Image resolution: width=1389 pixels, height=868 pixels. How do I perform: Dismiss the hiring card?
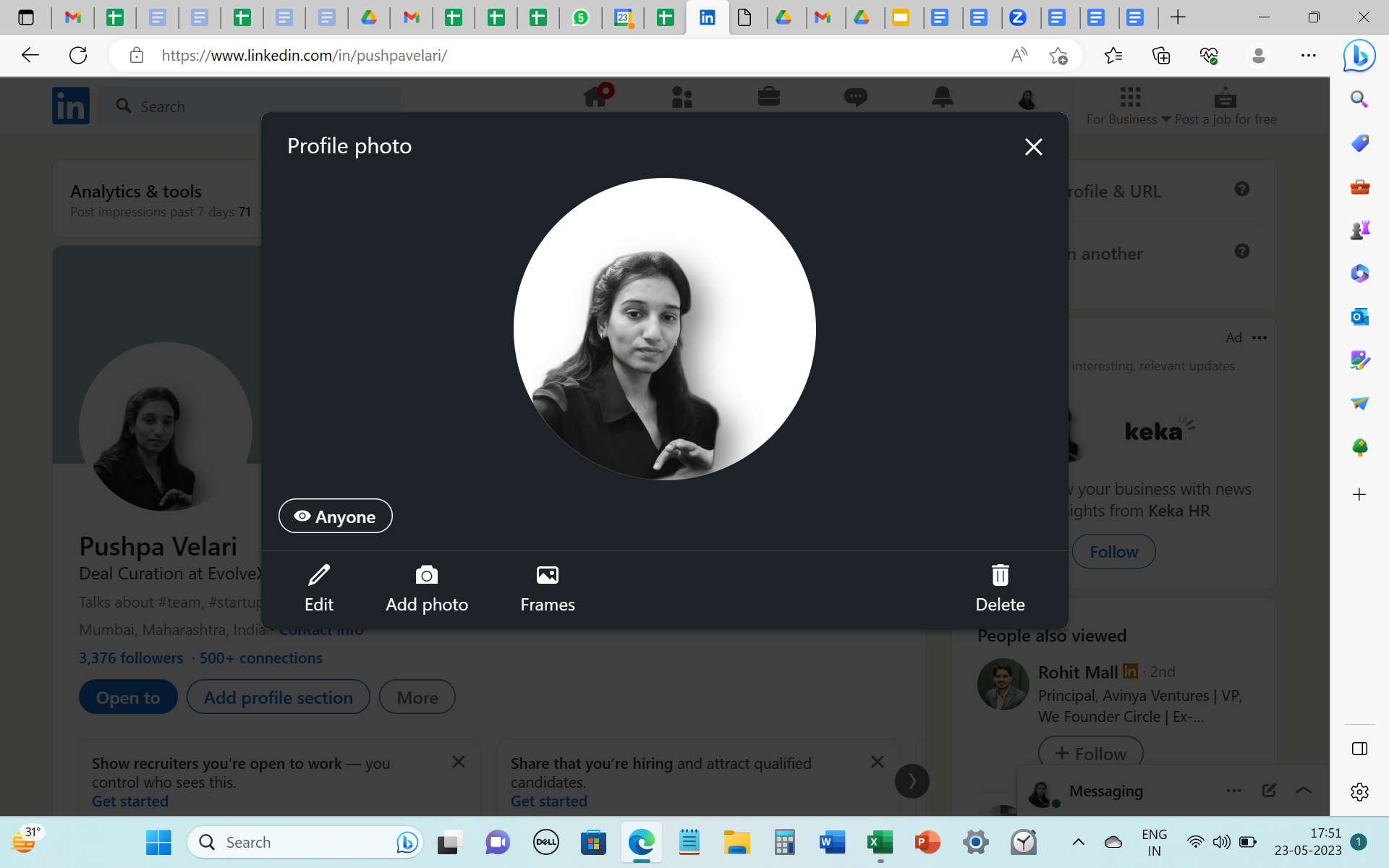click(878, 762)
